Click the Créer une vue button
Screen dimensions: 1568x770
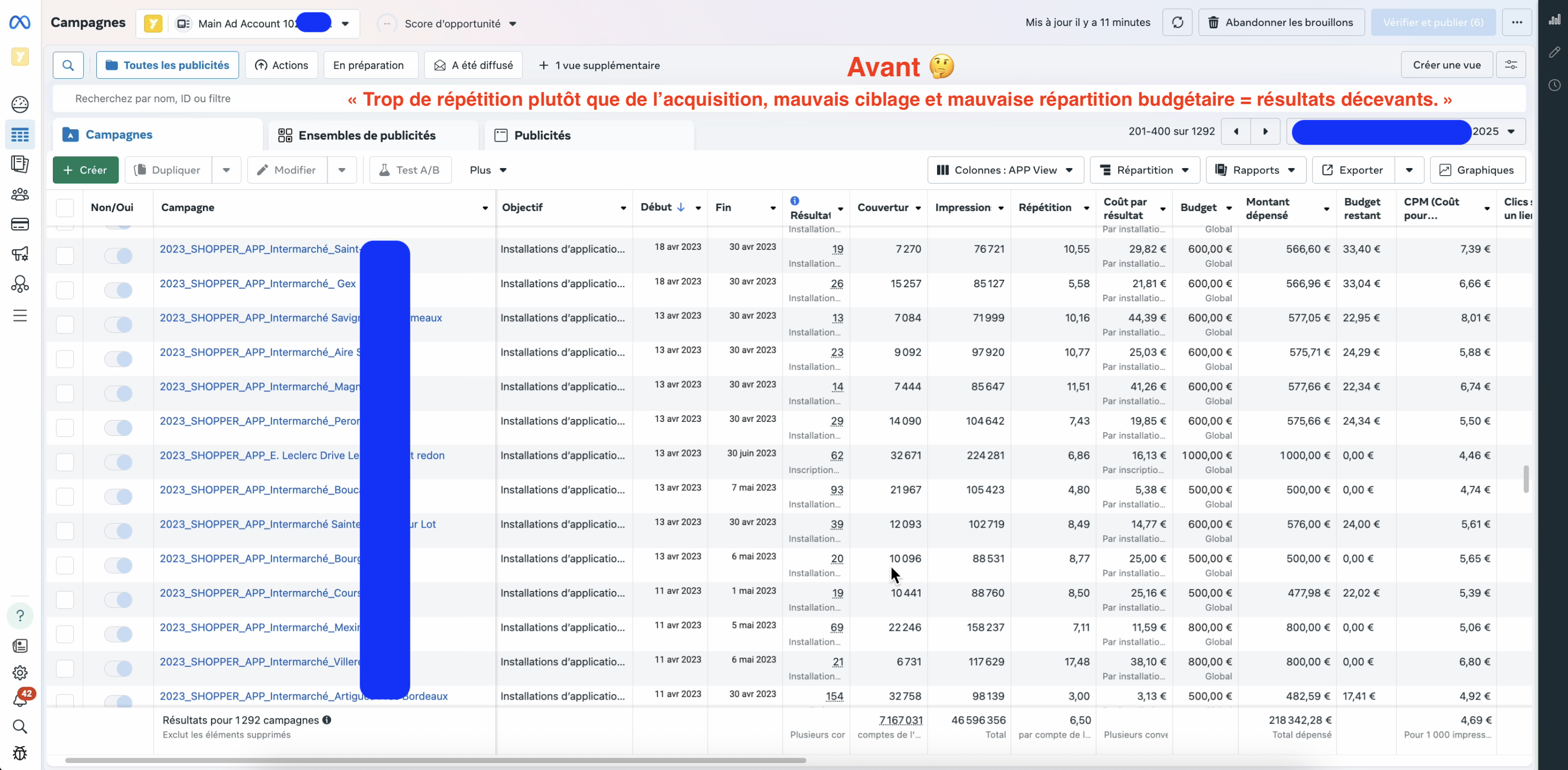pyautogui.click(x=1447, y=64)
